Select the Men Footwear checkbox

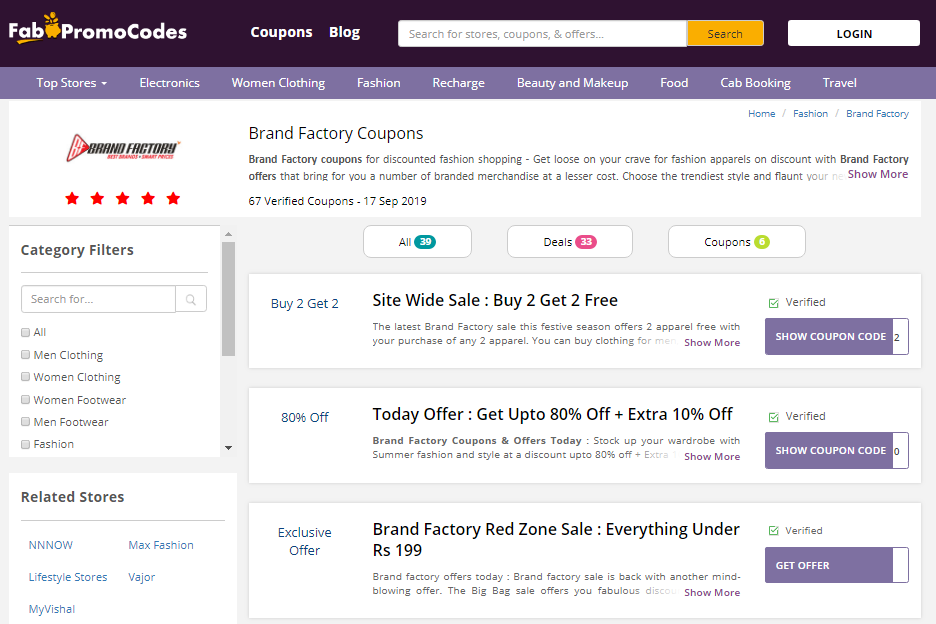pyautogui.click(x=25, y=422)
